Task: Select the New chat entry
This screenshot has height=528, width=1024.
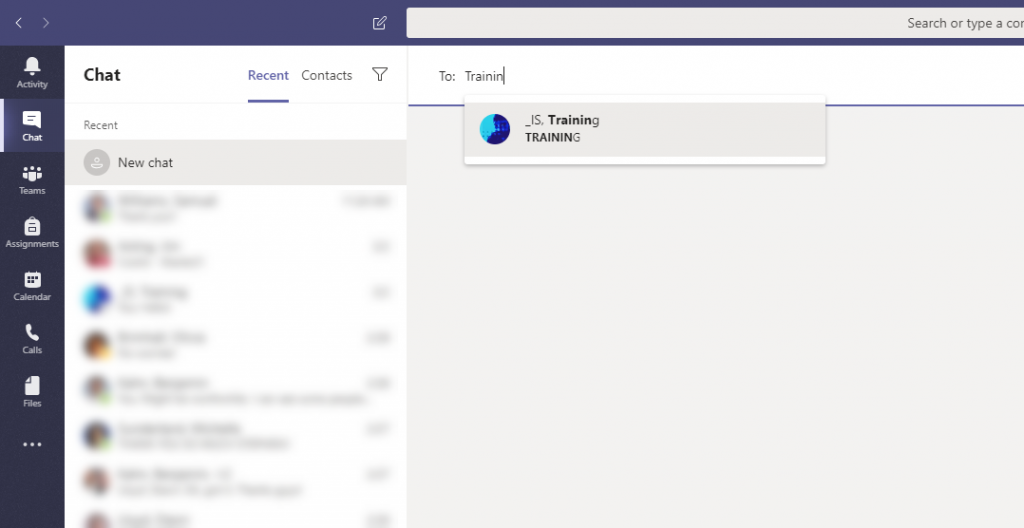Action: [x=236, y=162]
